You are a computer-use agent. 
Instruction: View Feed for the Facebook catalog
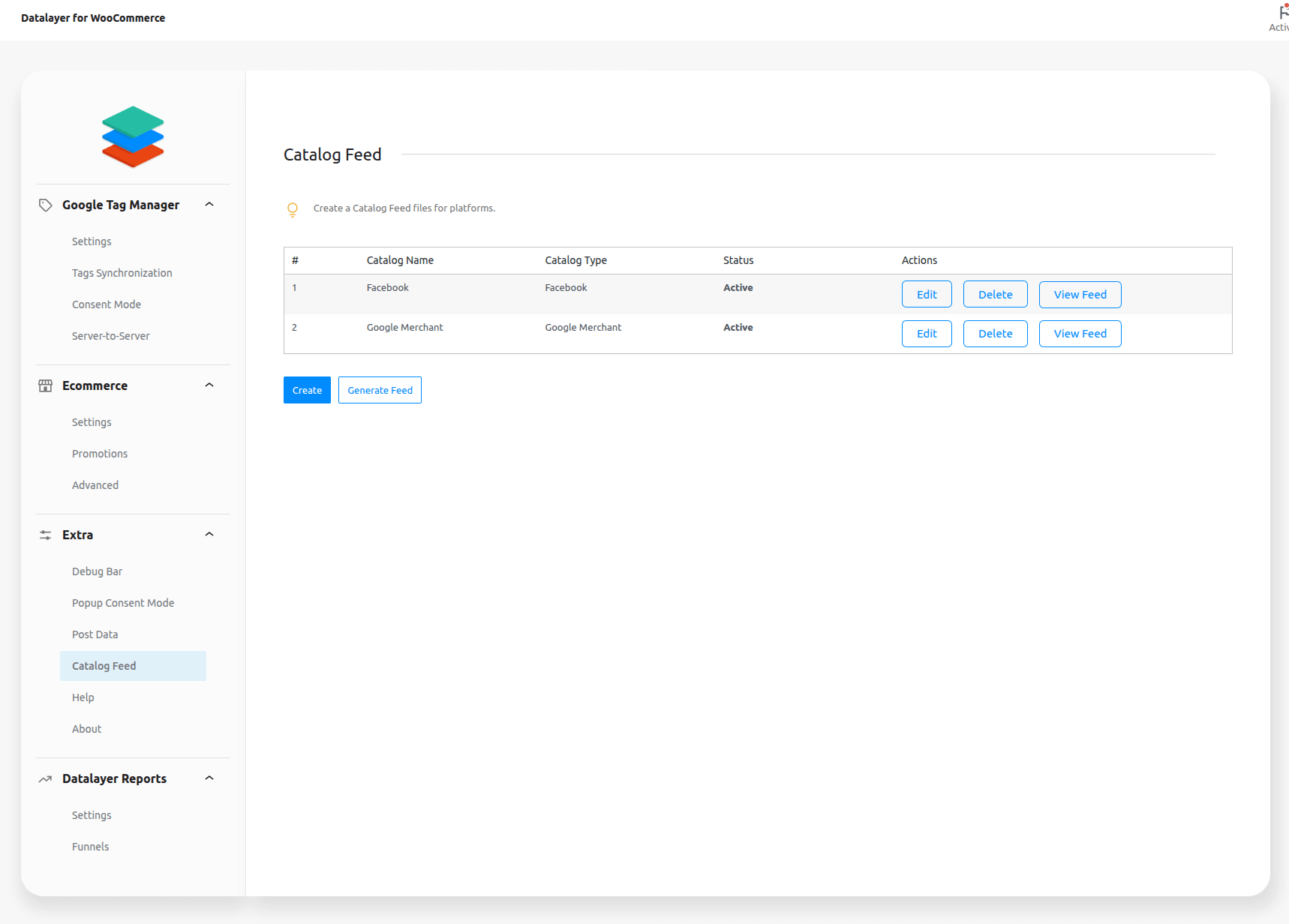pyautogui.click(x=1080, y=295)
